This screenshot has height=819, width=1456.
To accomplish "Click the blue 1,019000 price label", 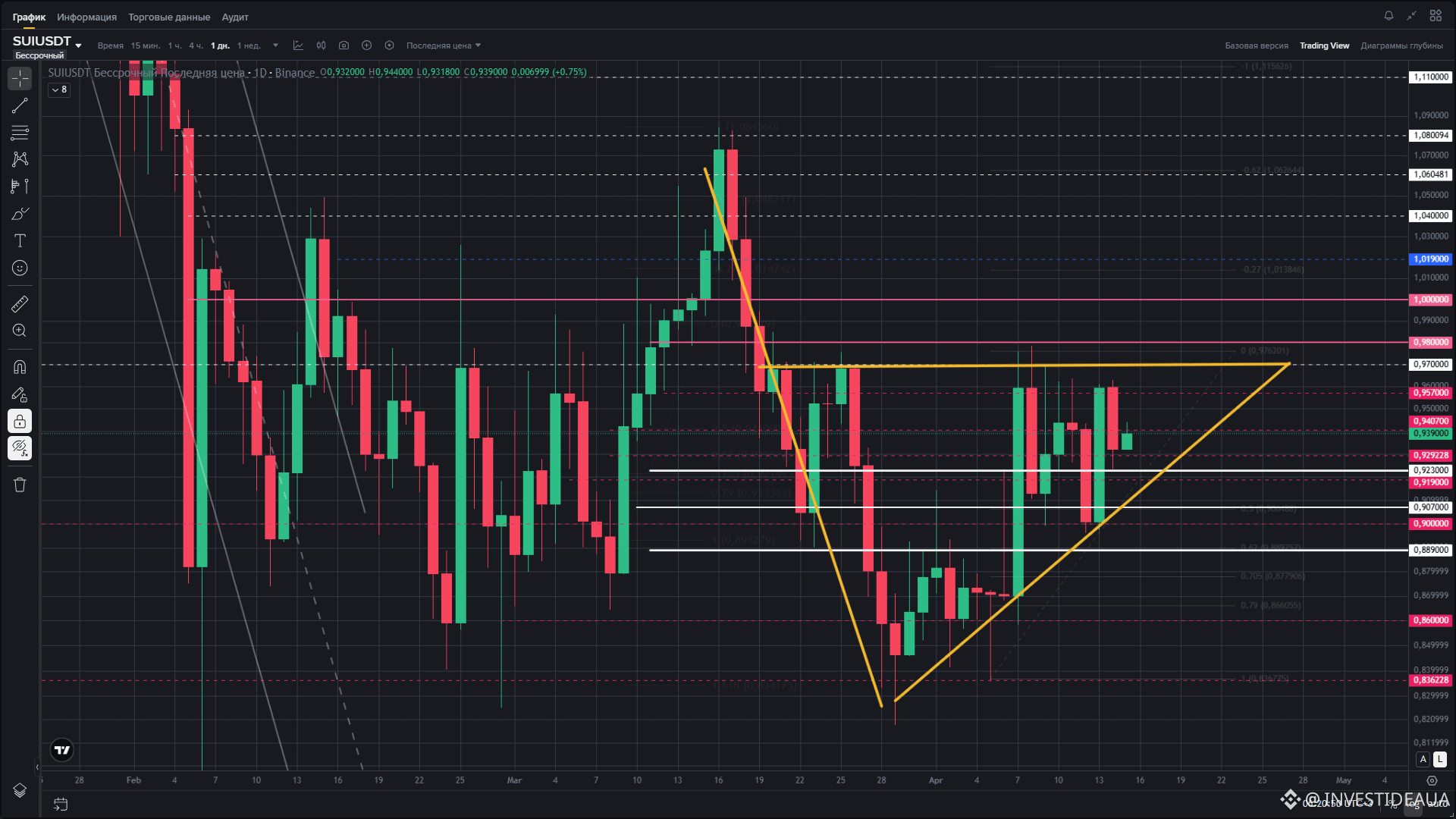I will point(1430,259).
